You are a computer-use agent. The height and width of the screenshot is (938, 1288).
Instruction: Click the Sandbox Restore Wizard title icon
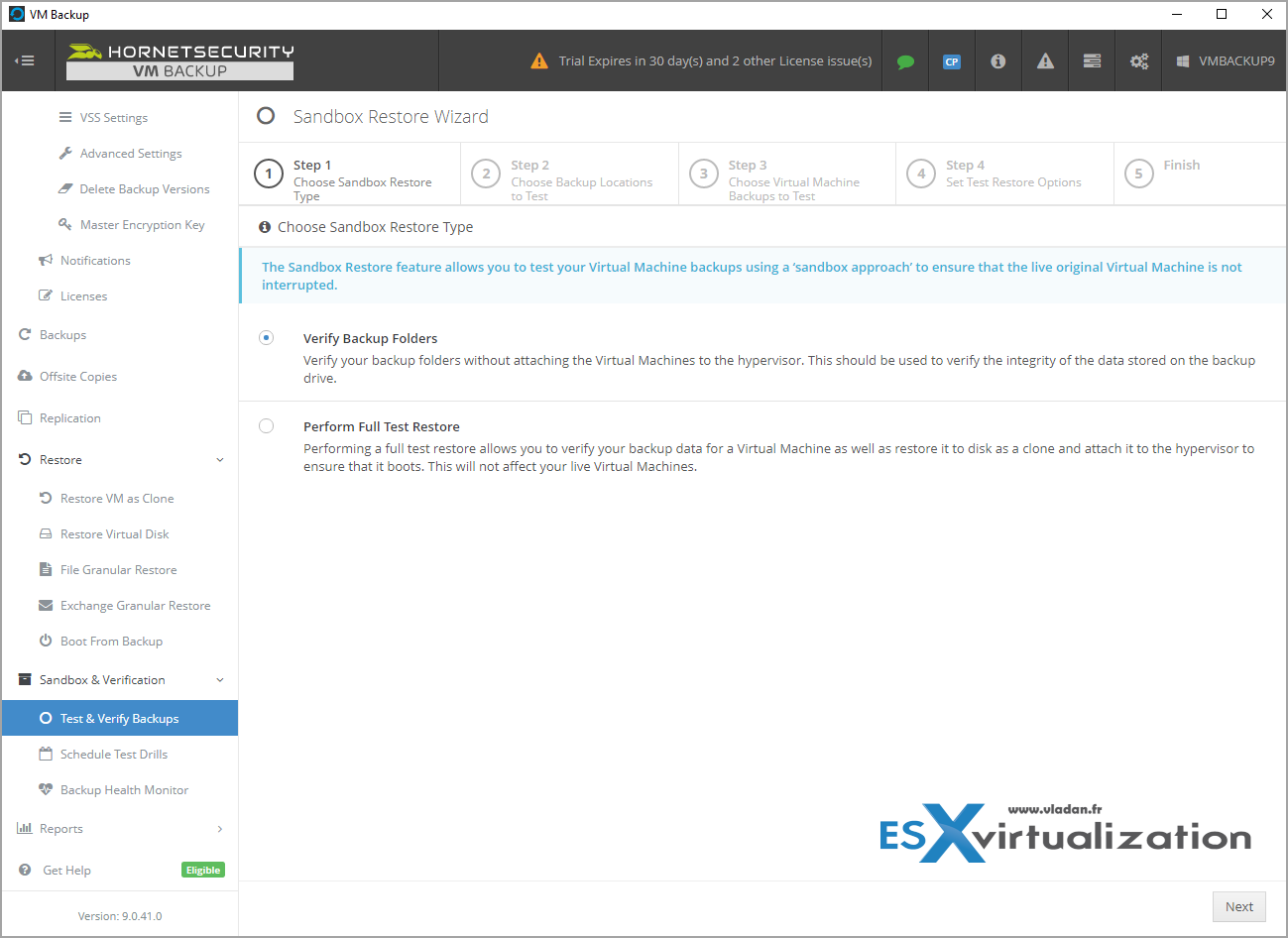[266, 116]
